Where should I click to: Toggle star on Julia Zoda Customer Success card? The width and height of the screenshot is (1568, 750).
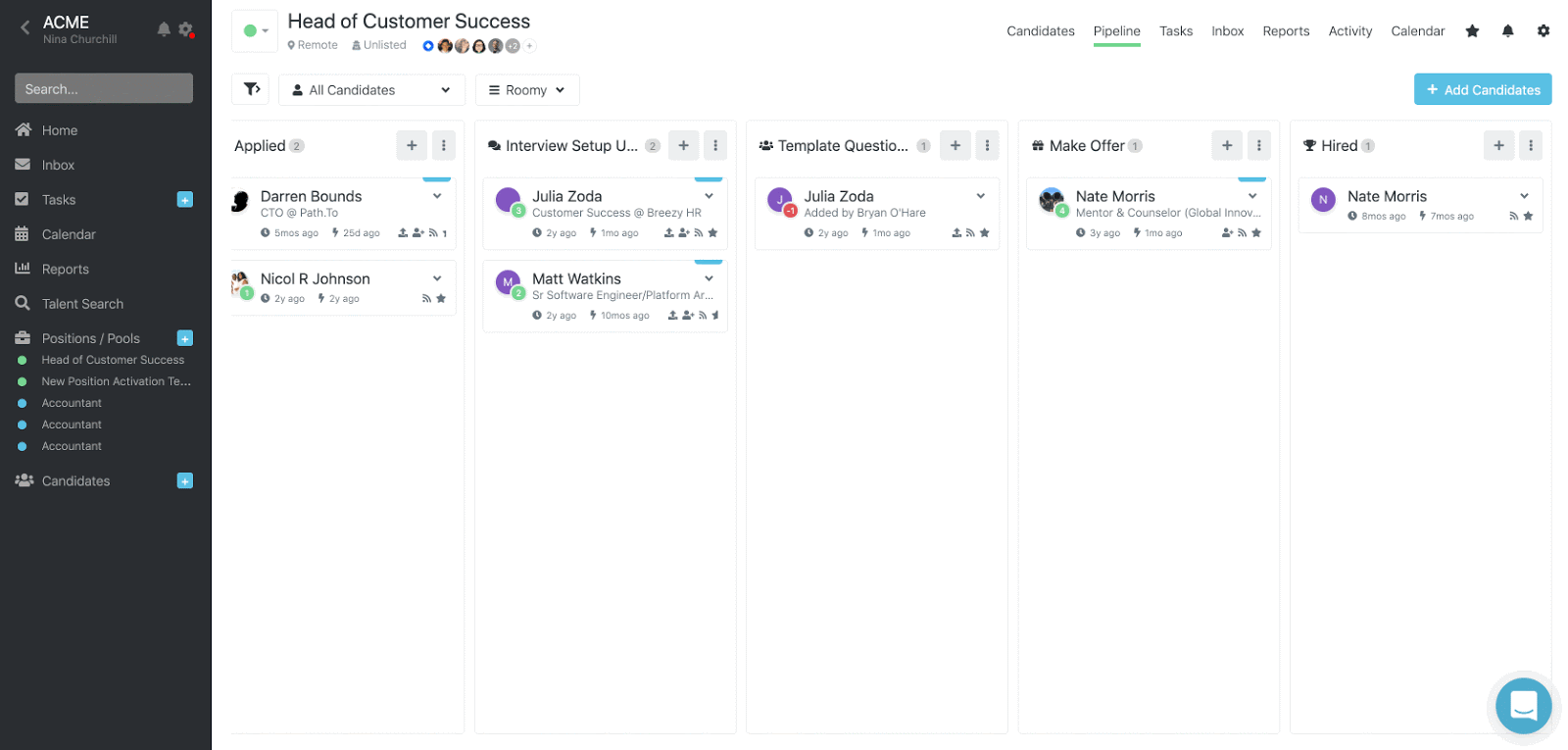[x=712, y=232]
